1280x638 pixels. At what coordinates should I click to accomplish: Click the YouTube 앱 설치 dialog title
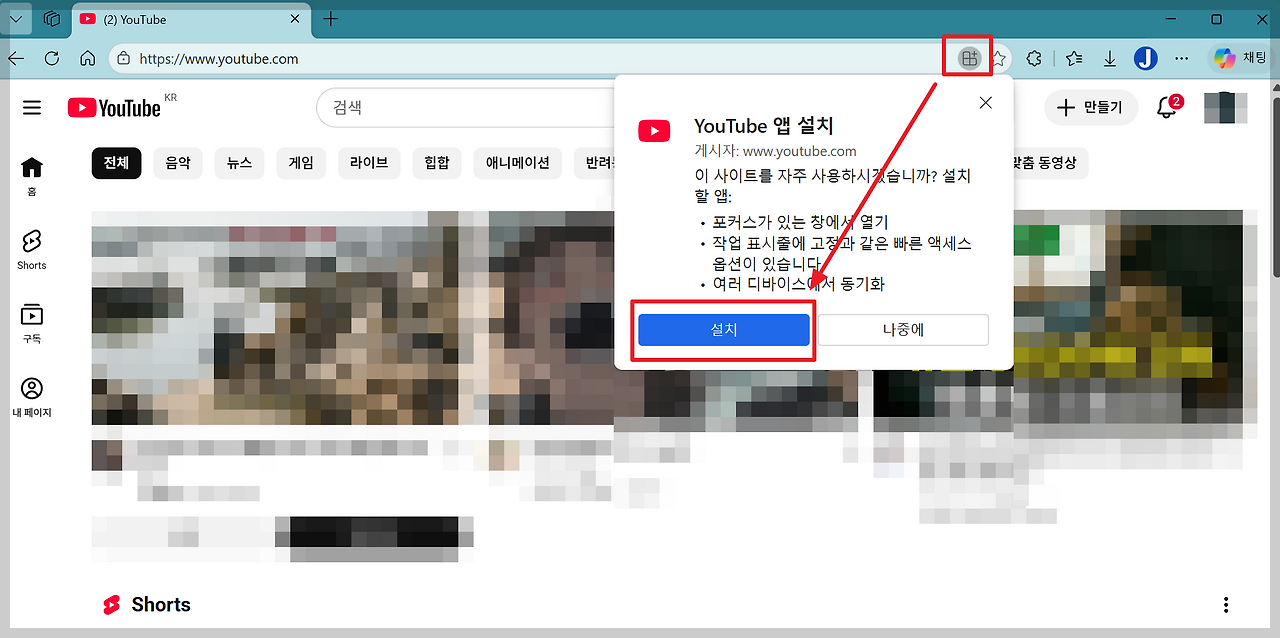pyautogui.click(x=764, y=126)
